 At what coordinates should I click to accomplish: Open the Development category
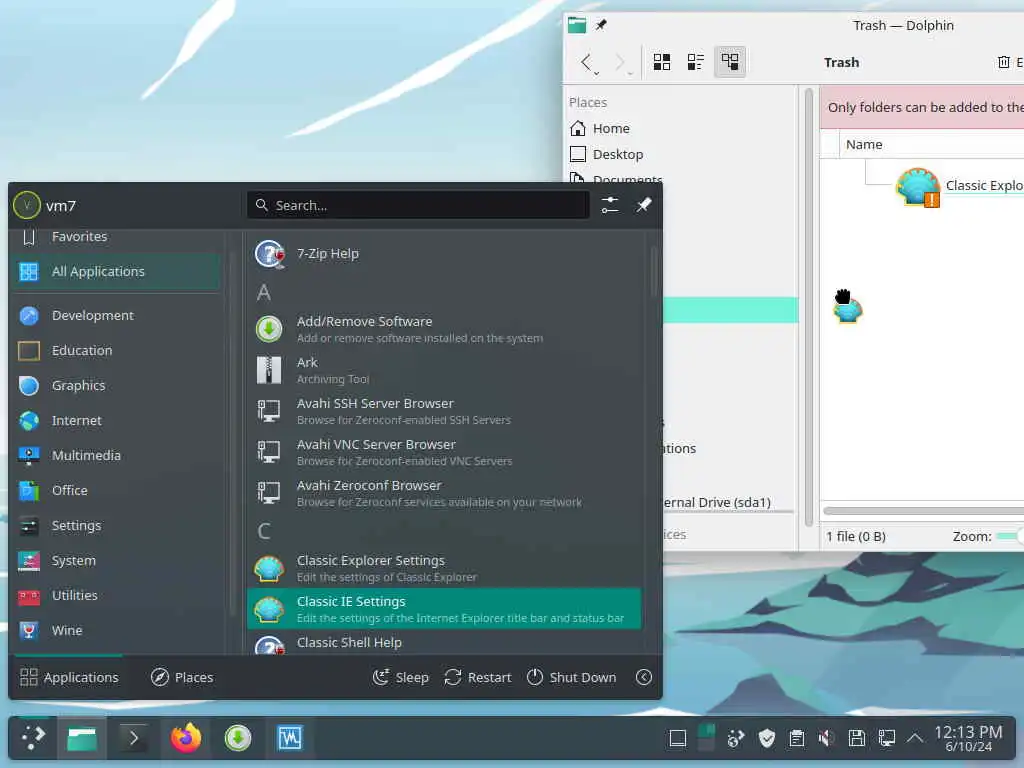(116, 315)
